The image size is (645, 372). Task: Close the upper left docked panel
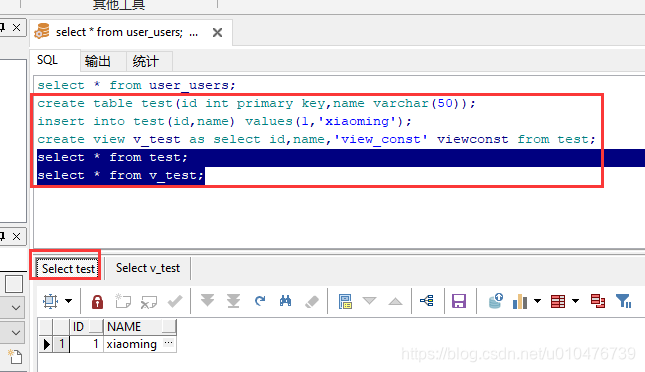pyautogui.click(x=16, y=28)
